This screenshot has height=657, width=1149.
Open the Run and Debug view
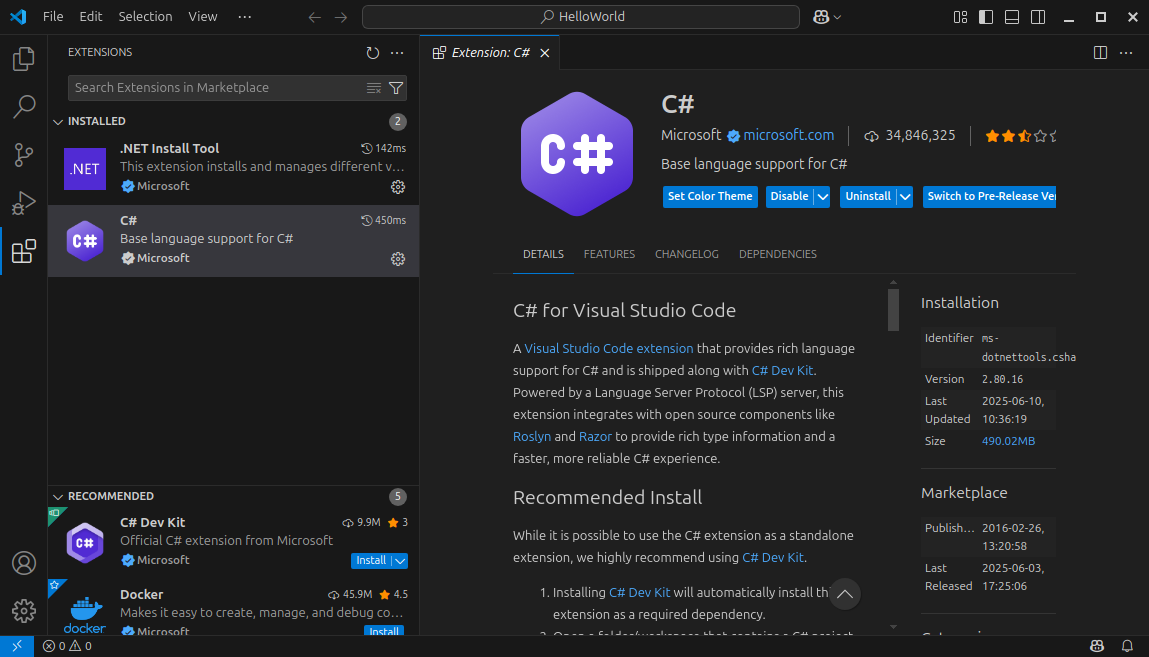click(23, 203)
